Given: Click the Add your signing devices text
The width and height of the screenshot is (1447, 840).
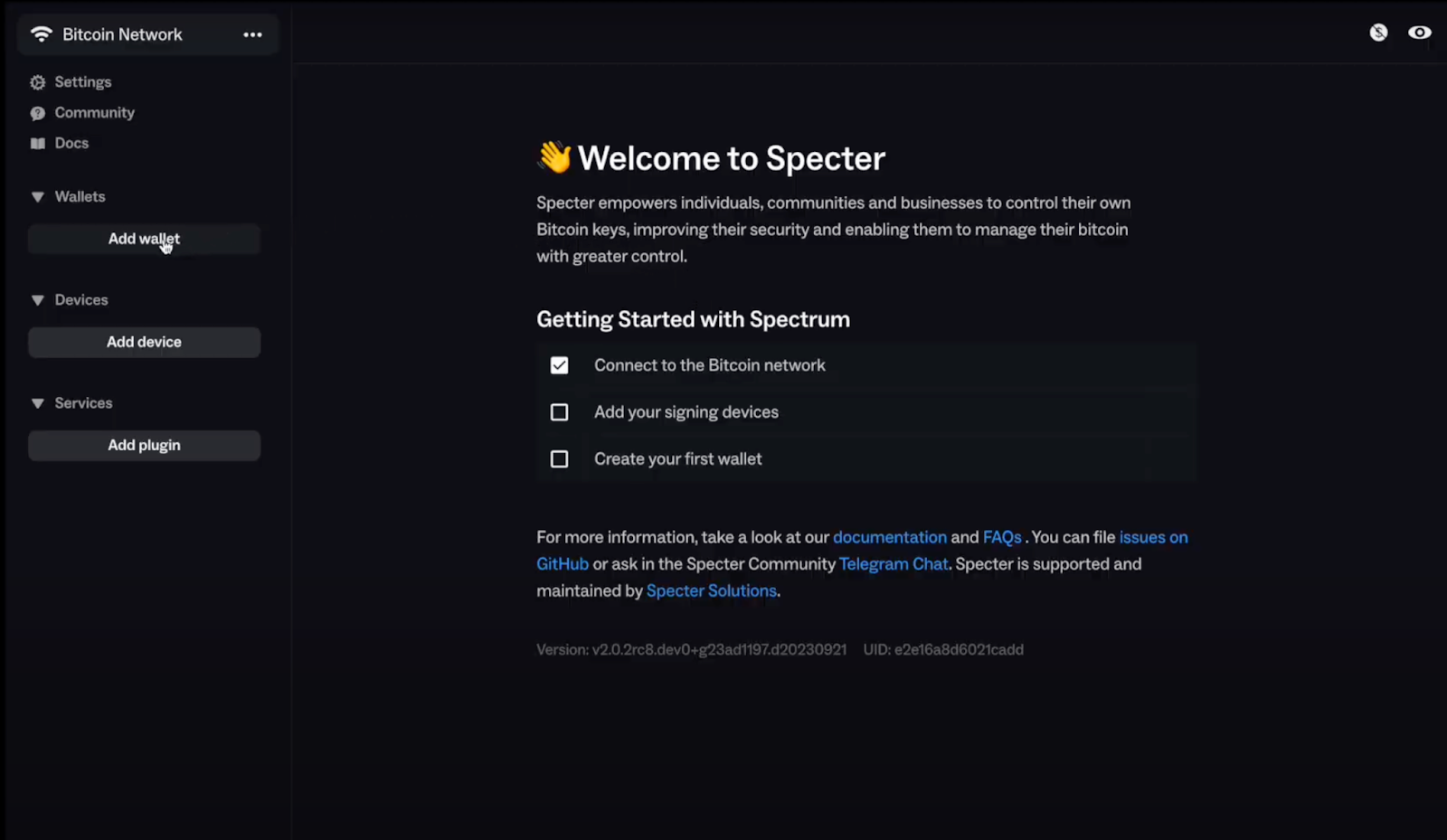Looking at the screenshot, I should (x=686, y=412).
